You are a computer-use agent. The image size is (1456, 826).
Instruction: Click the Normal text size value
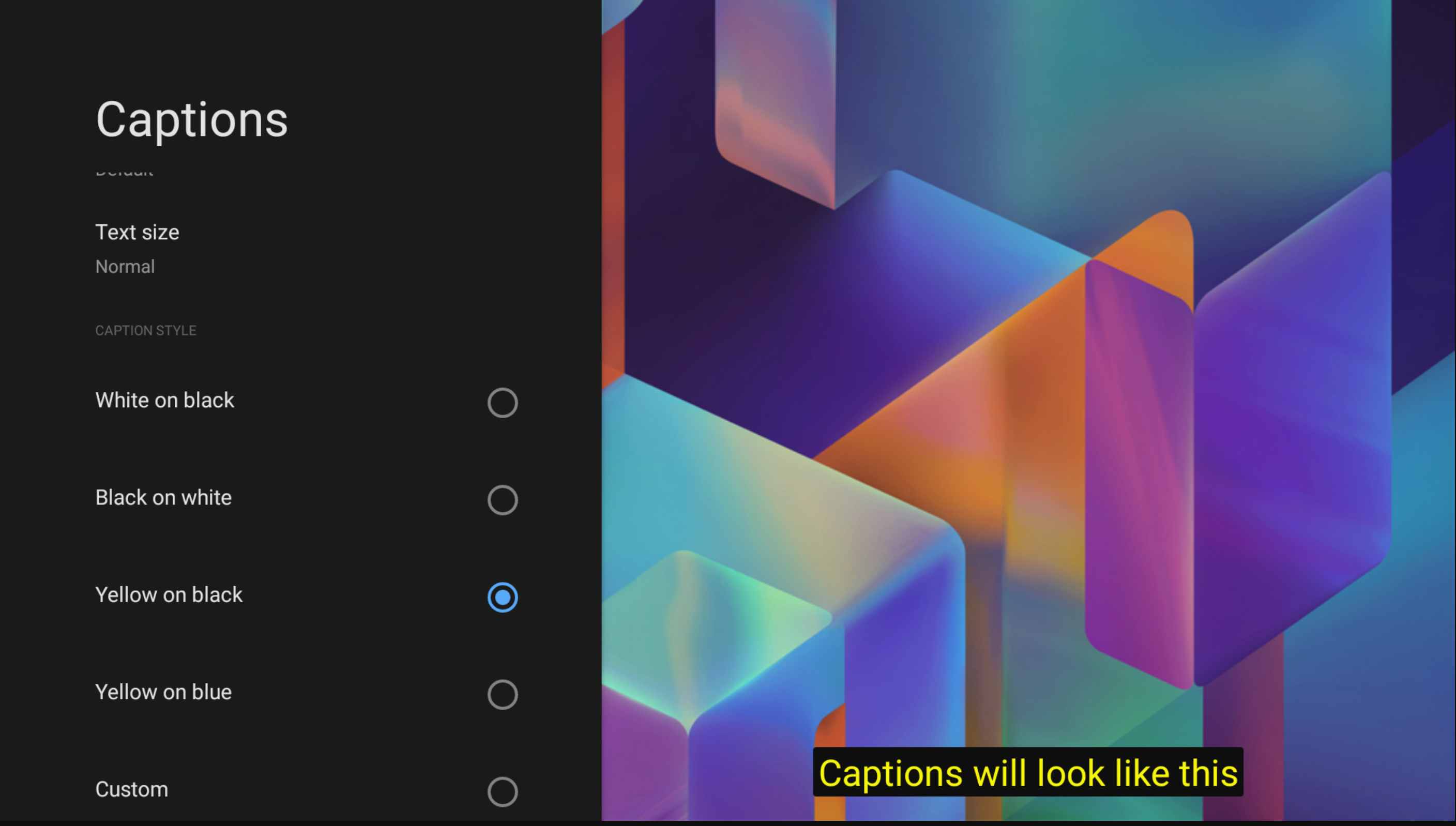click(x=125, y=266)
